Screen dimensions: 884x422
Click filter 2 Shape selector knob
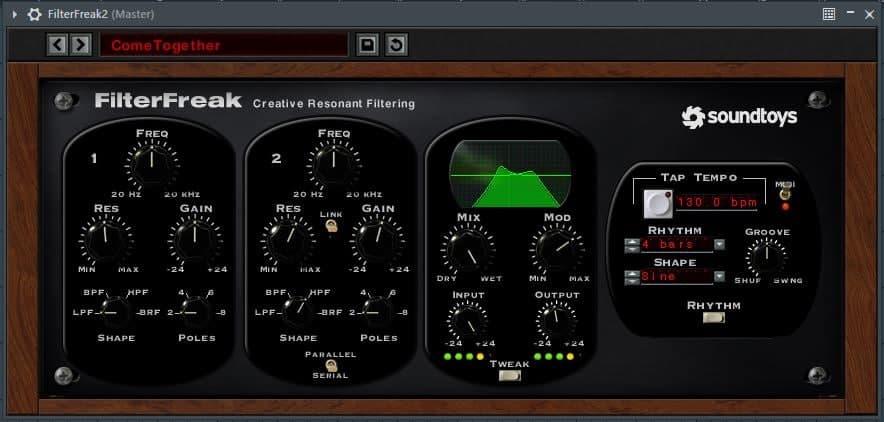298,312
